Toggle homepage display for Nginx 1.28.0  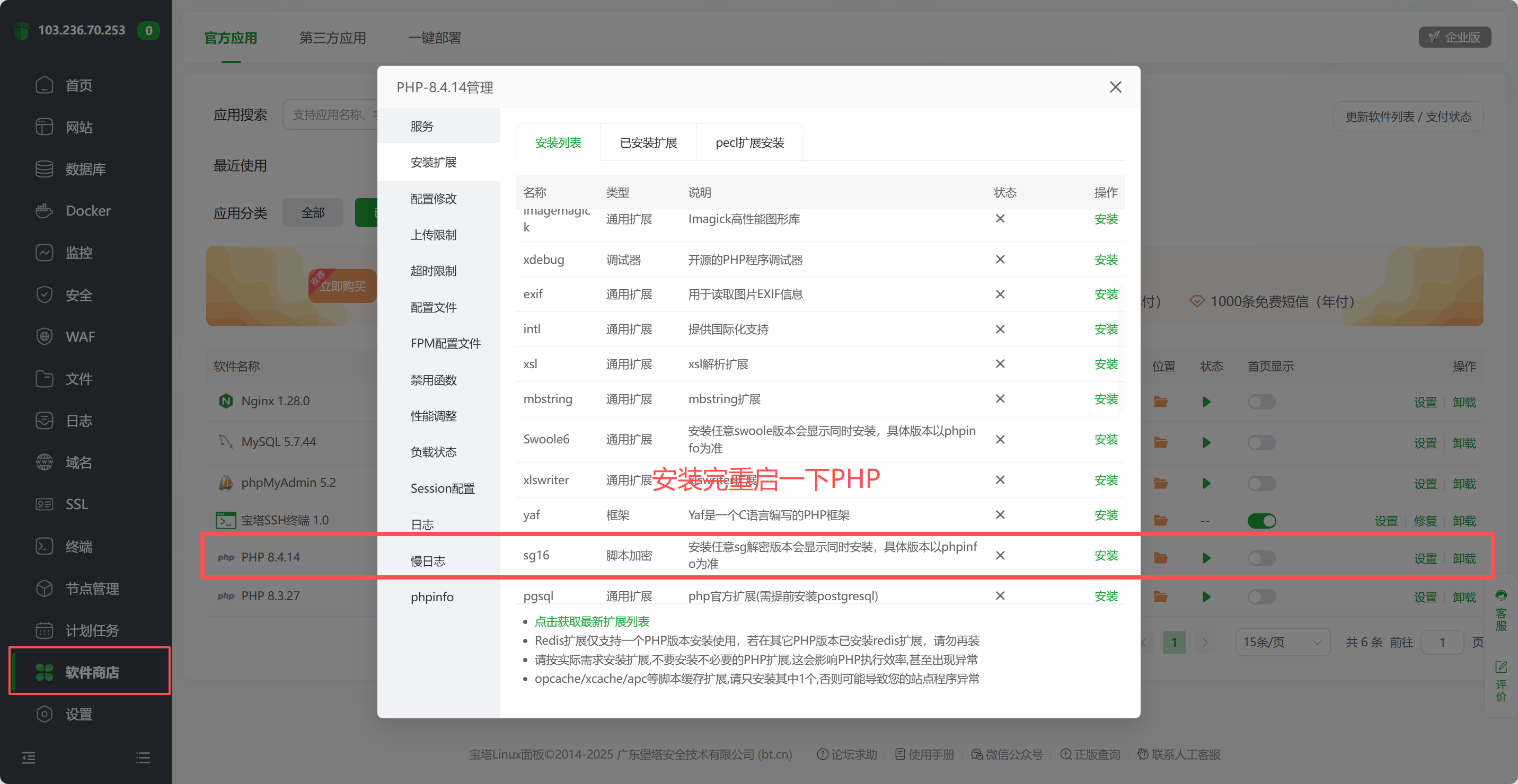click(x=1261, y=401)
